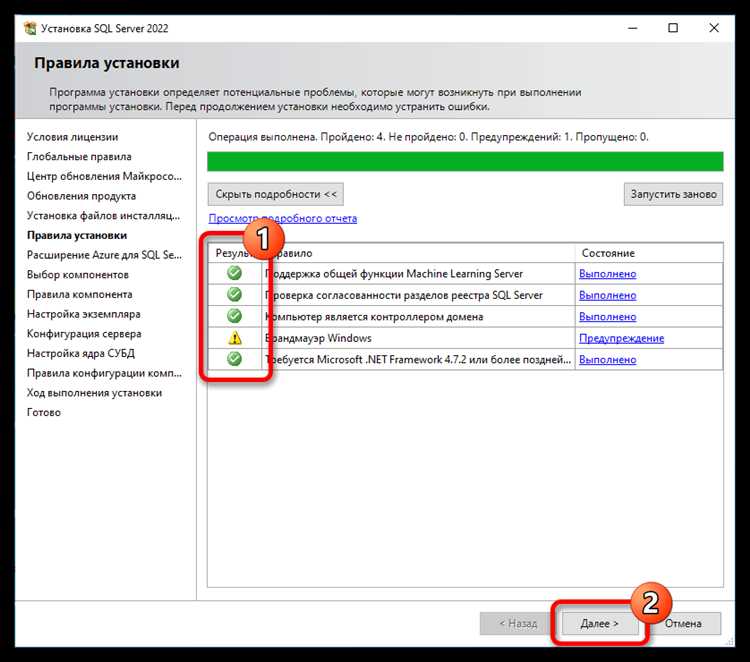This screenshot has width=750, height=662.
Task: Click the Результат column header
Action: click(x=235, y=253)
